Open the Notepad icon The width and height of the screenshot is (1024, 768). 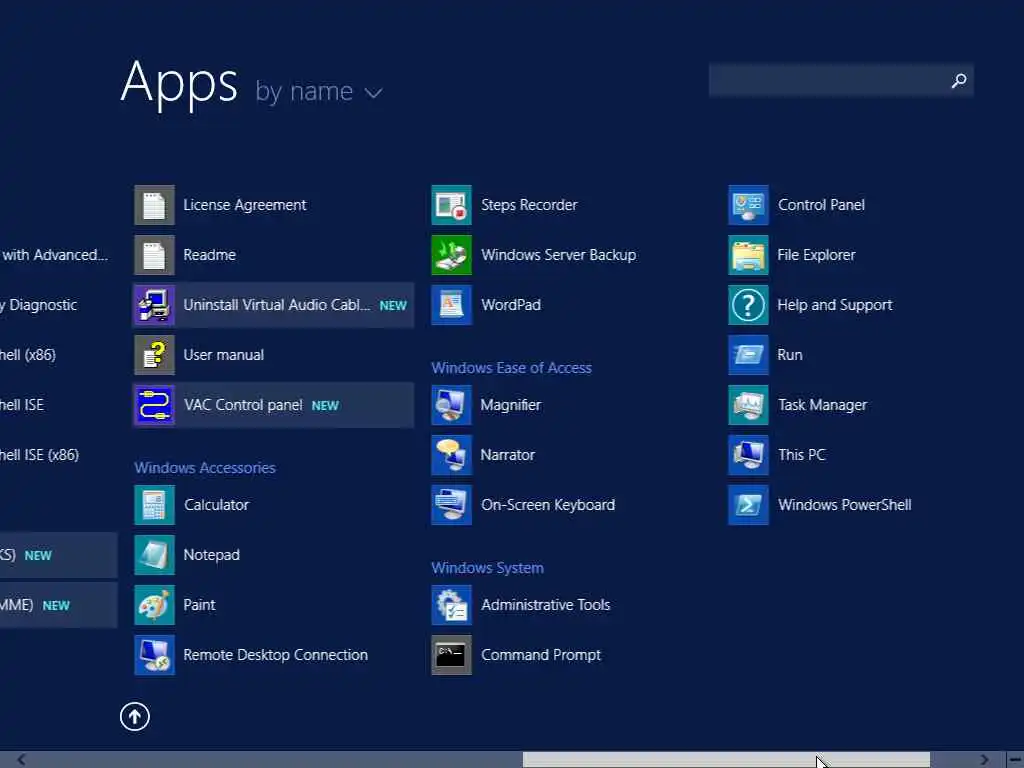pos(154,555)
